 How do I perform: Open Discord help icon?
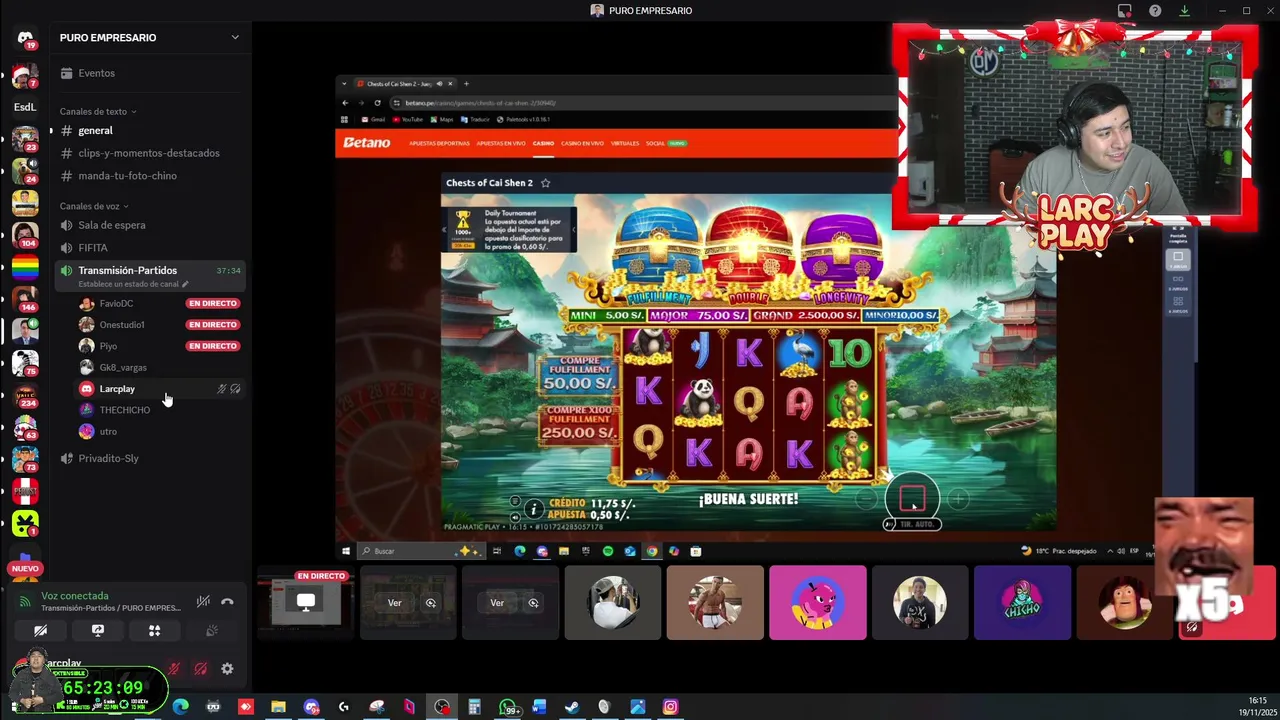(1155, 11)
